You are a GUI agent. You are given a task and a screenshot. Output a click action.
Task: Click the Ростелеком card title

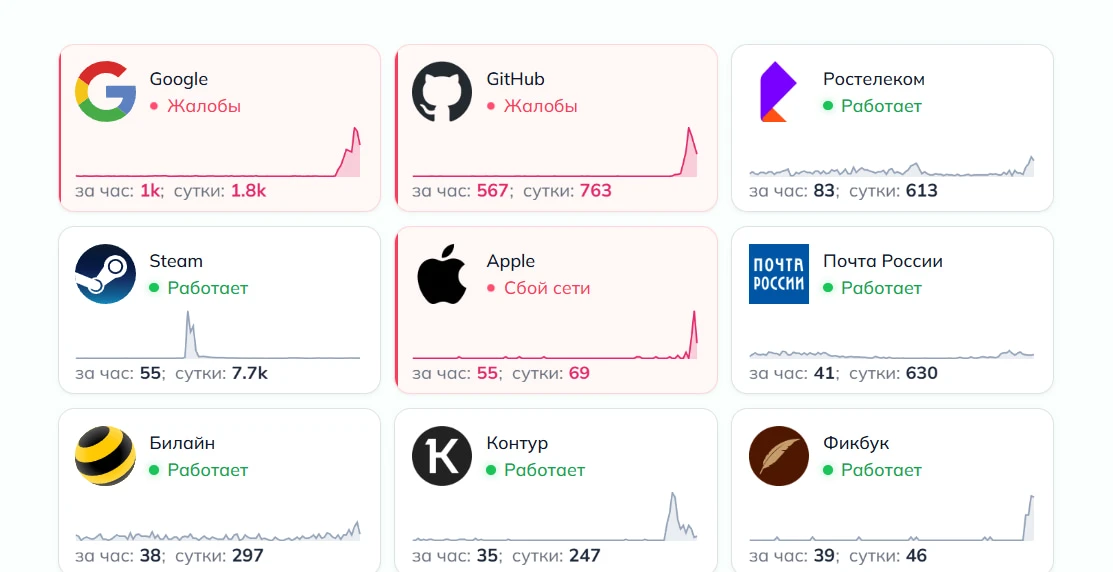pyautogui.click(x=874, y=79)
